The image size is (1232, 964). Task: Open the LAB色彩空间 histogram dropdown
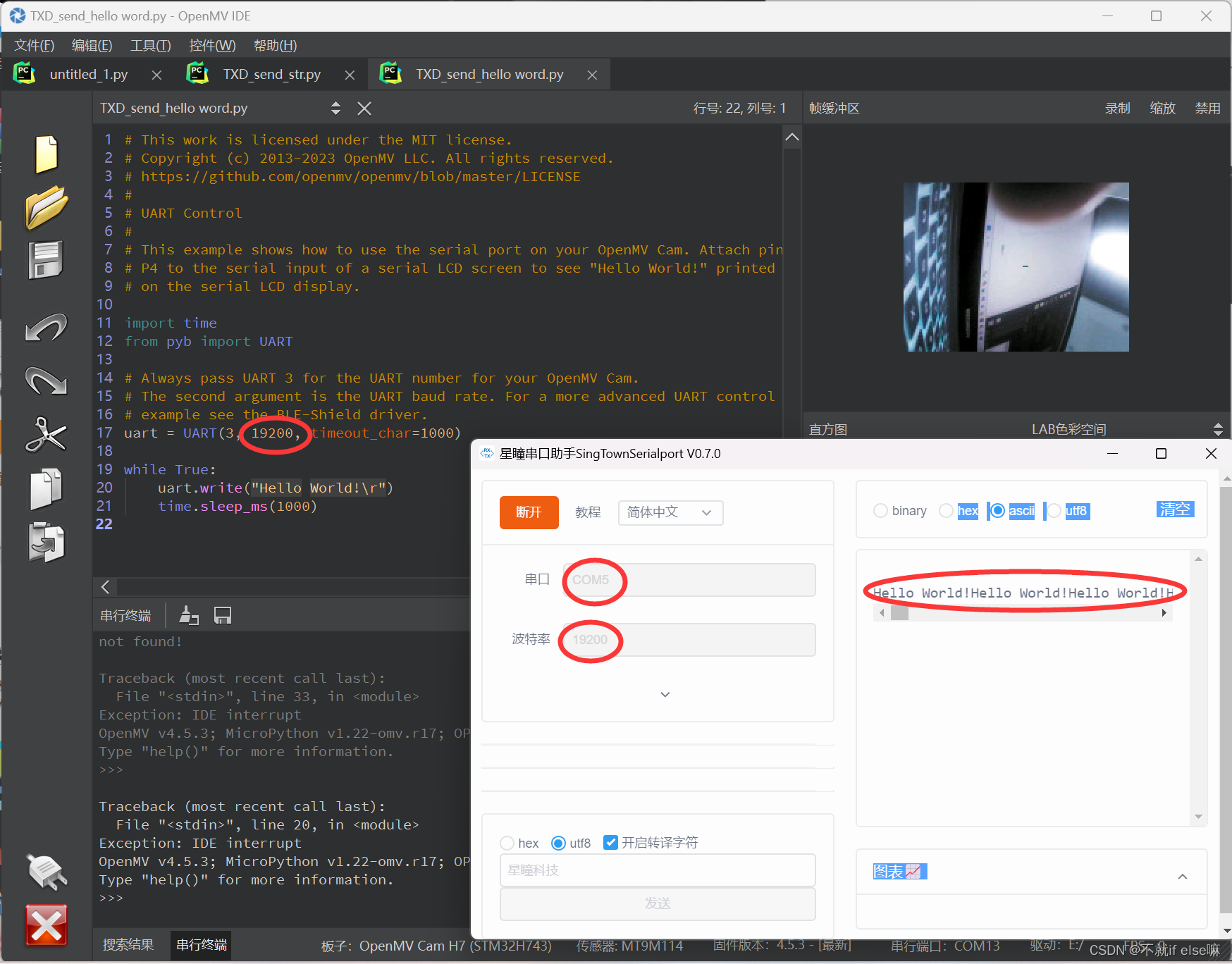click(1217, 429)
